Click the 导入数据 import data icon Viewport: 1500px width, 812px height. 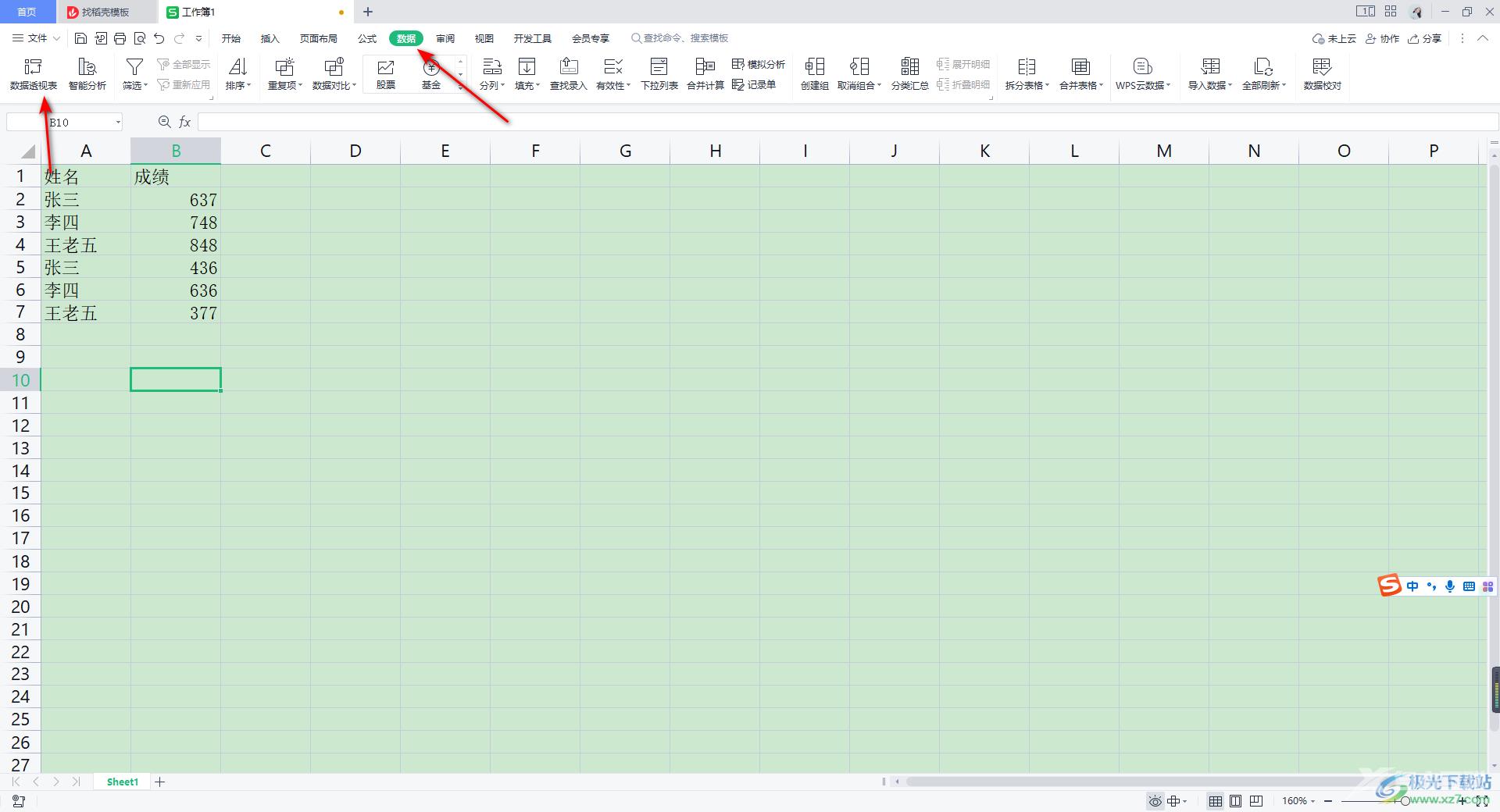coord(1210,67)
